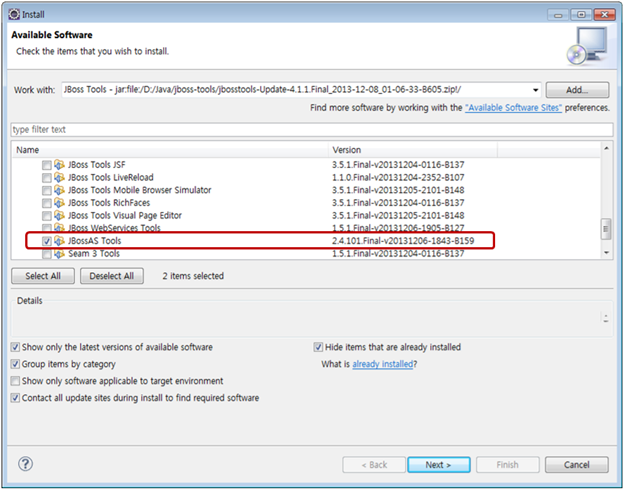
Task: Click the JBoss WebServices Tools feature icon
Action: [x=59, y=228]
